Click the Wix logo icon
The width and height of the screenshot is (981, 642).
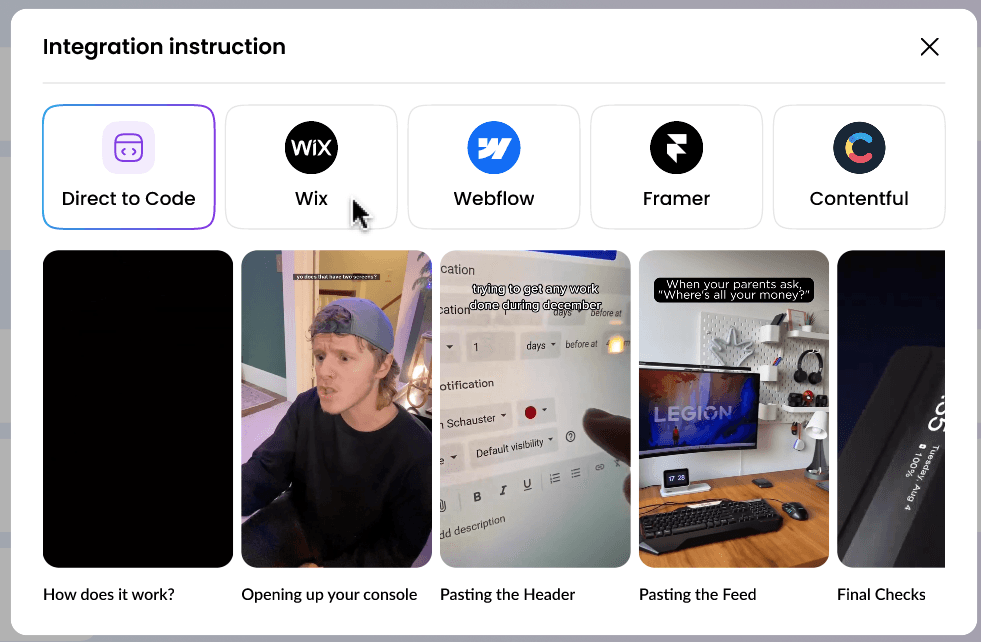point(311,148)
